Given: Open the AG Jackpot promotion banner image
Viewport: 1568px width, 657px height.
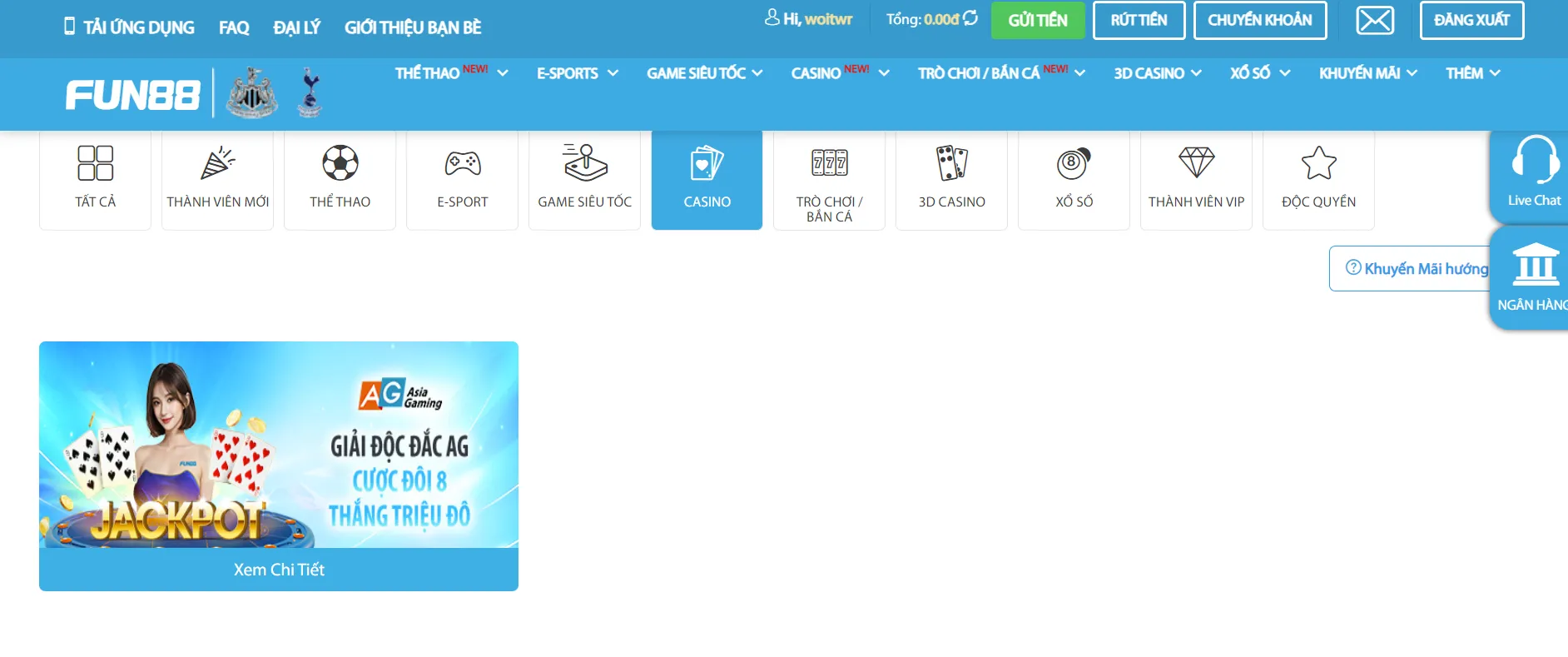Looking at the screenshot, I should click(x=279, y=445).
